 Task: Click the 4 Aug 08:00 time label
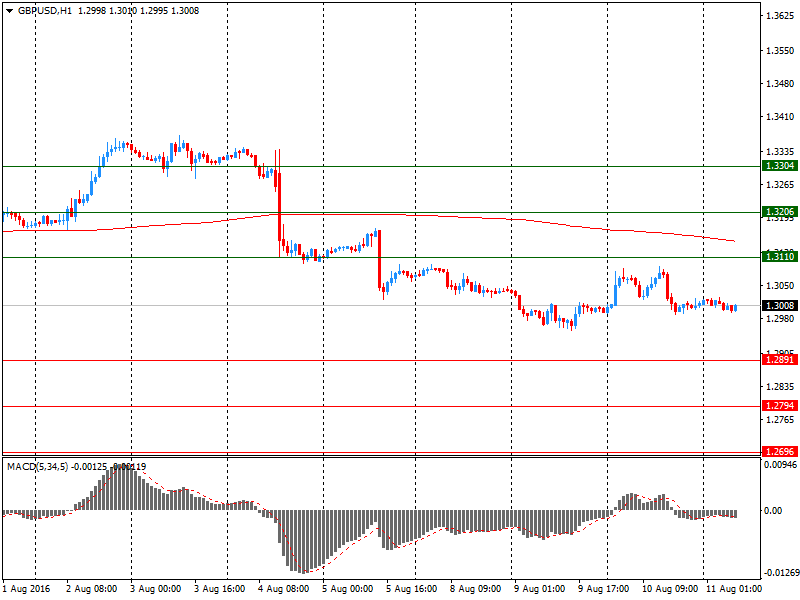(284, 589)
